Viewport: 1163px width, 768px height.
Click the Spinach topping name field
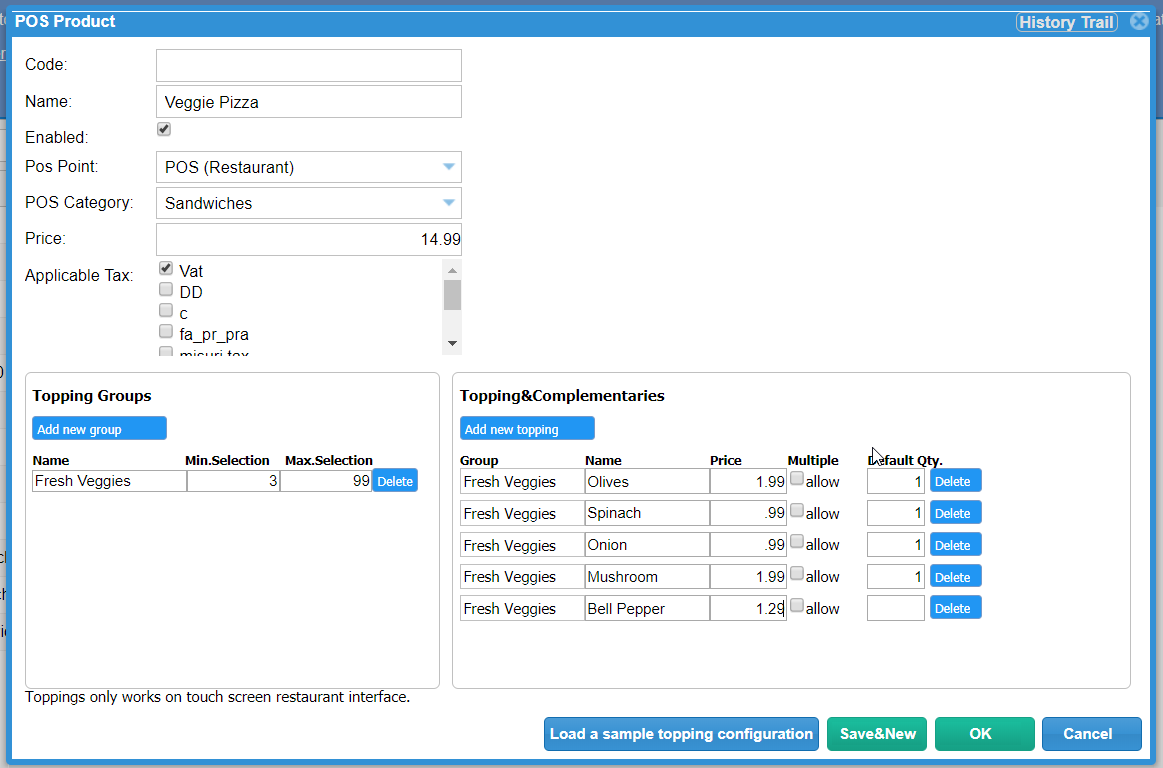647,513
